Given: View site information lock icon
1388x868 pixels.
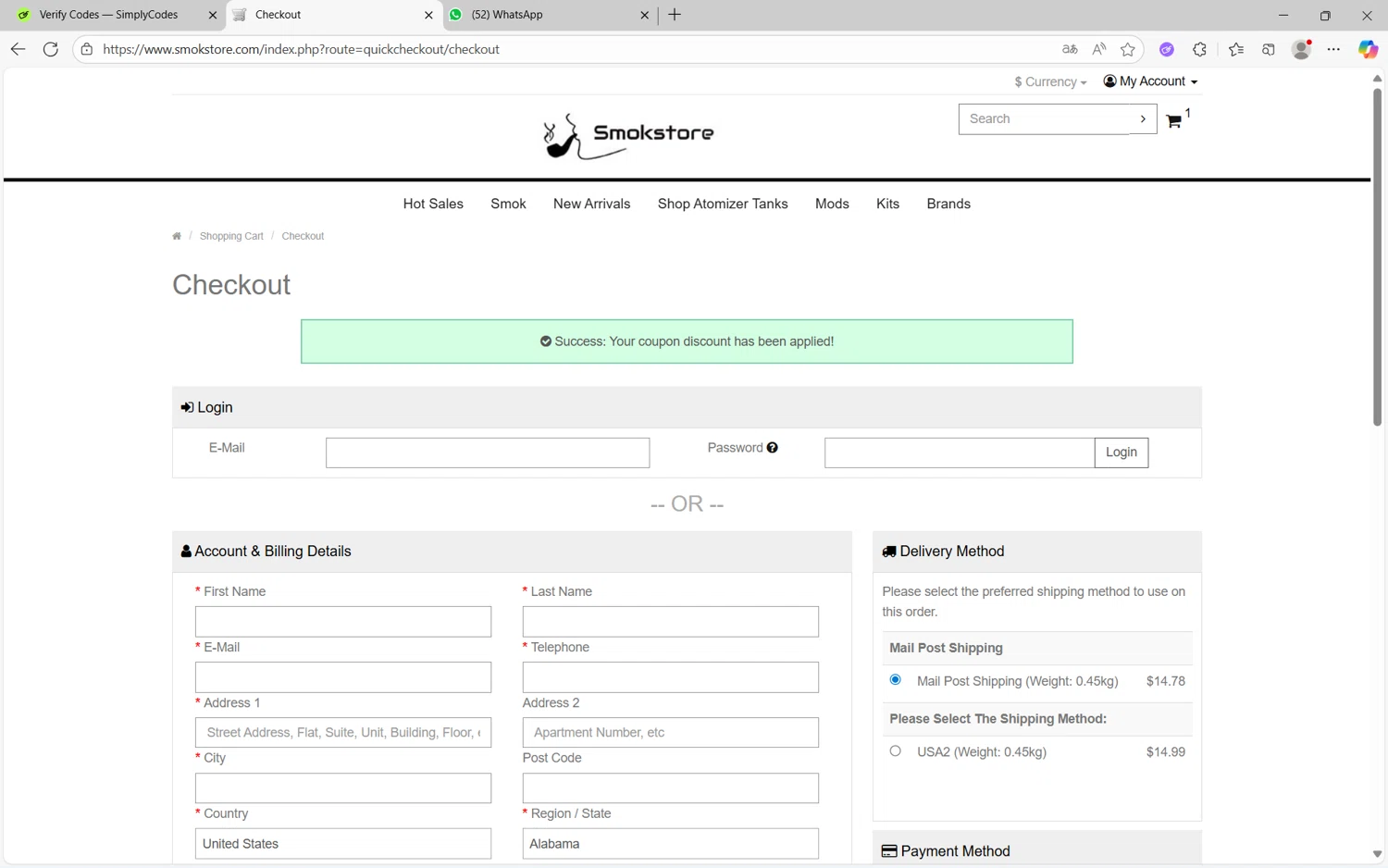Looking at the screenshot, I should tap(87, 49).
